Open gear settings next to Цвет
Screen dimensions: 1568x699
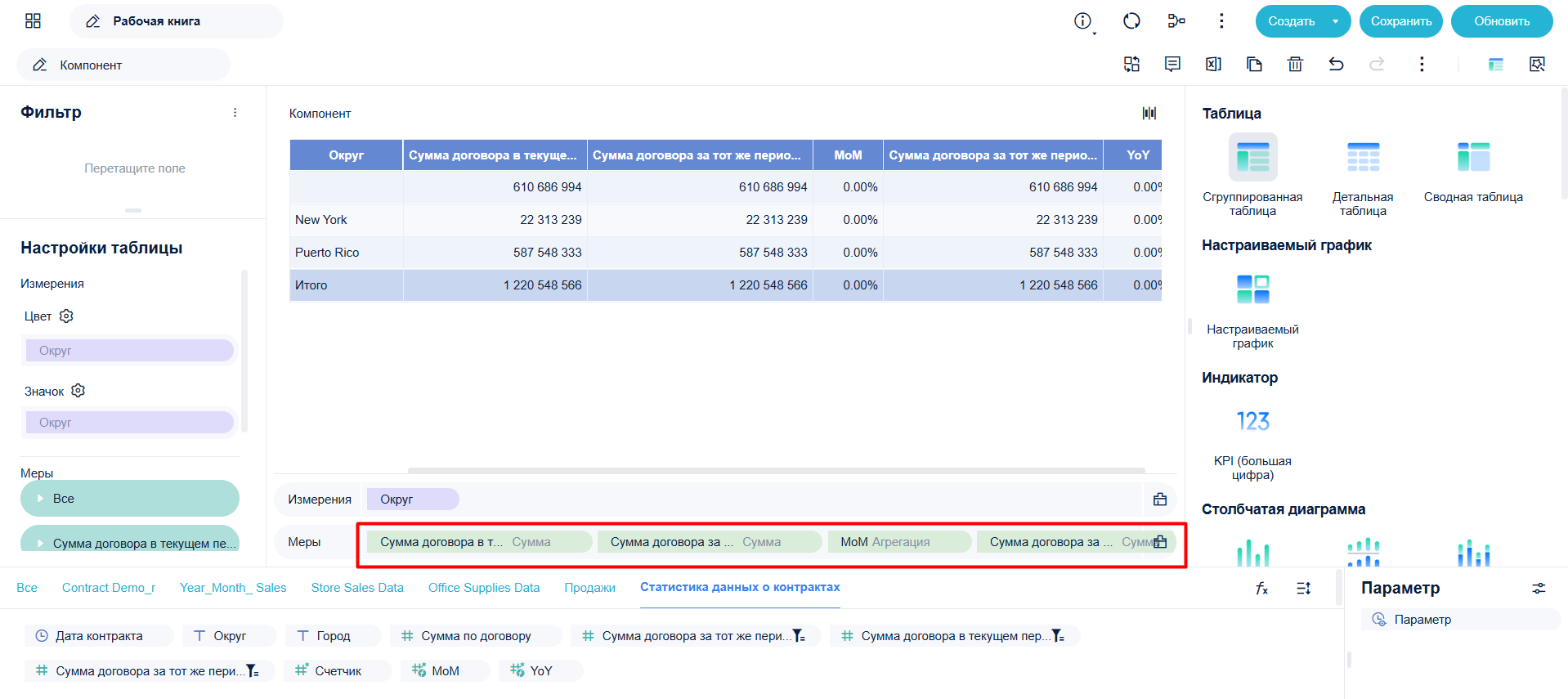(67, 316)
